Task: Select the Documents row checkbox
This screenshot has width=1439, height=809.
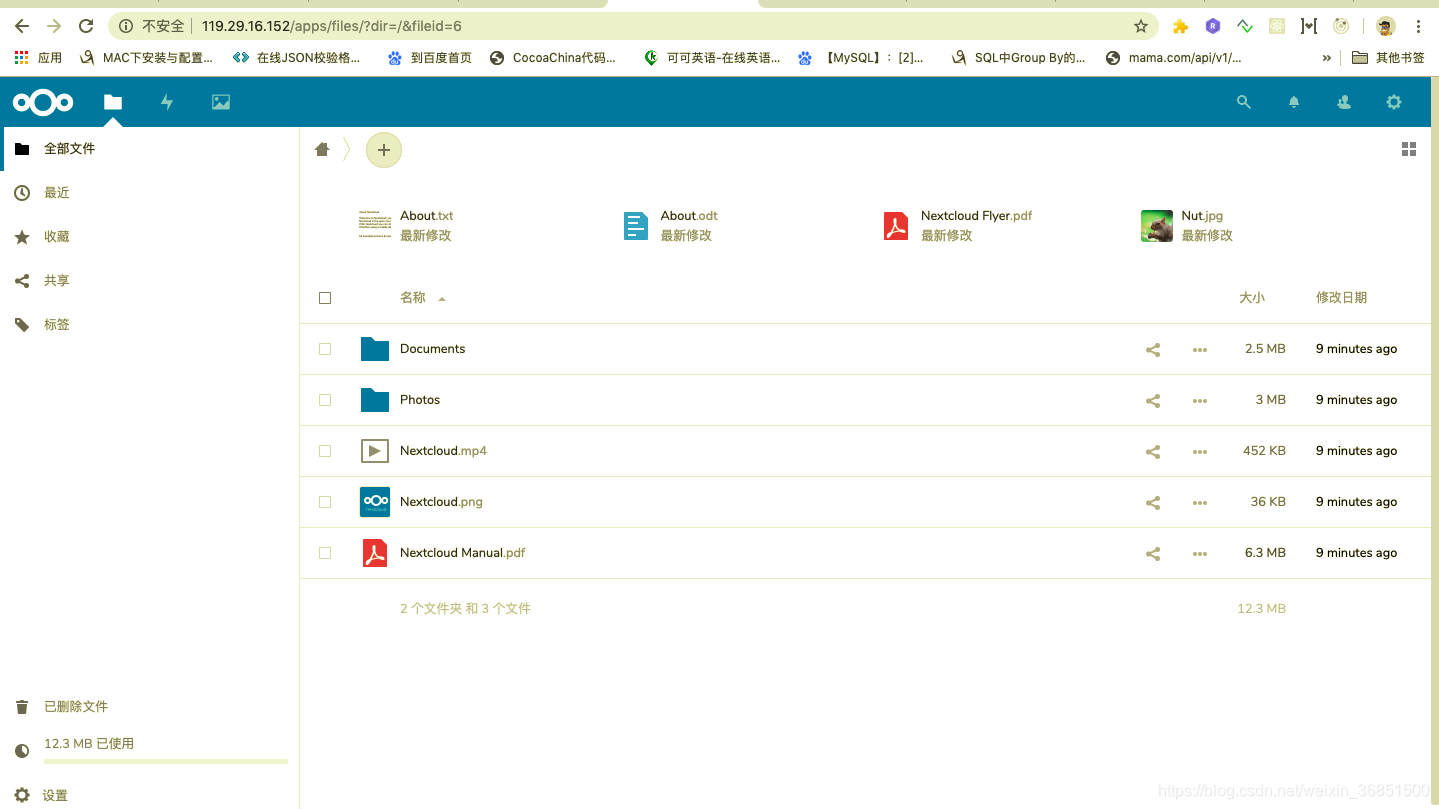Action: (325, 349)
